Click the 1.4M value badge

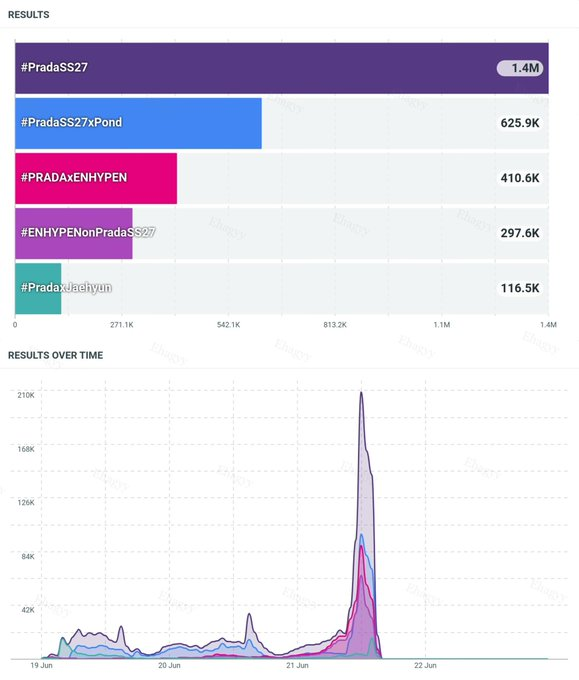coord(520,68)
